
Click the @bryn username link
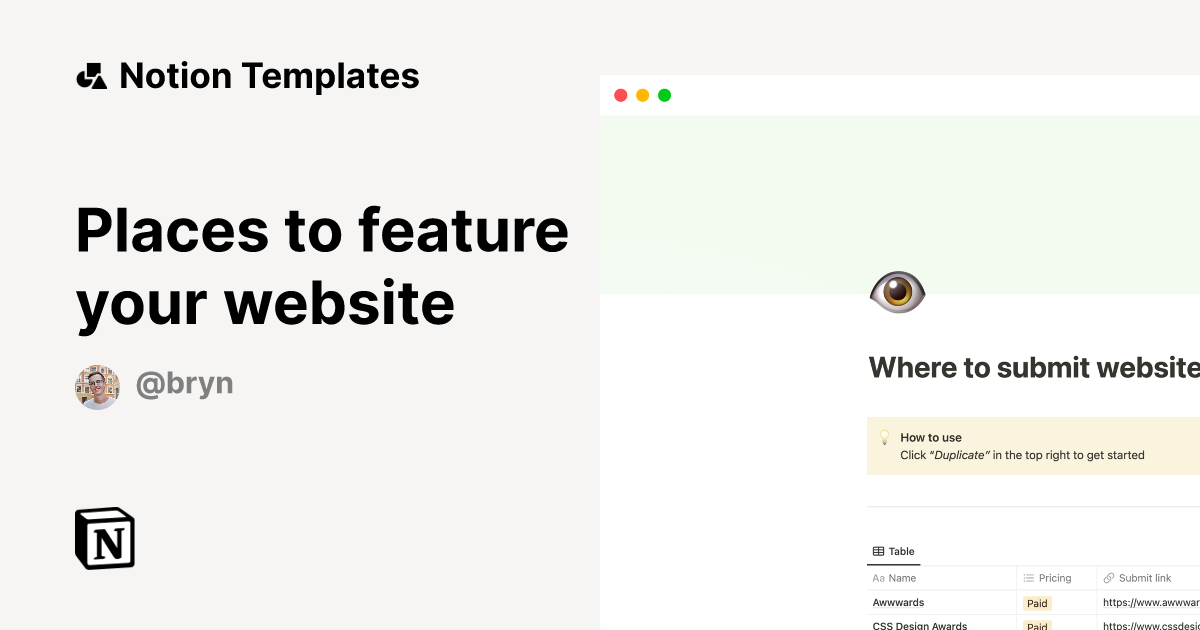point(185,384)
